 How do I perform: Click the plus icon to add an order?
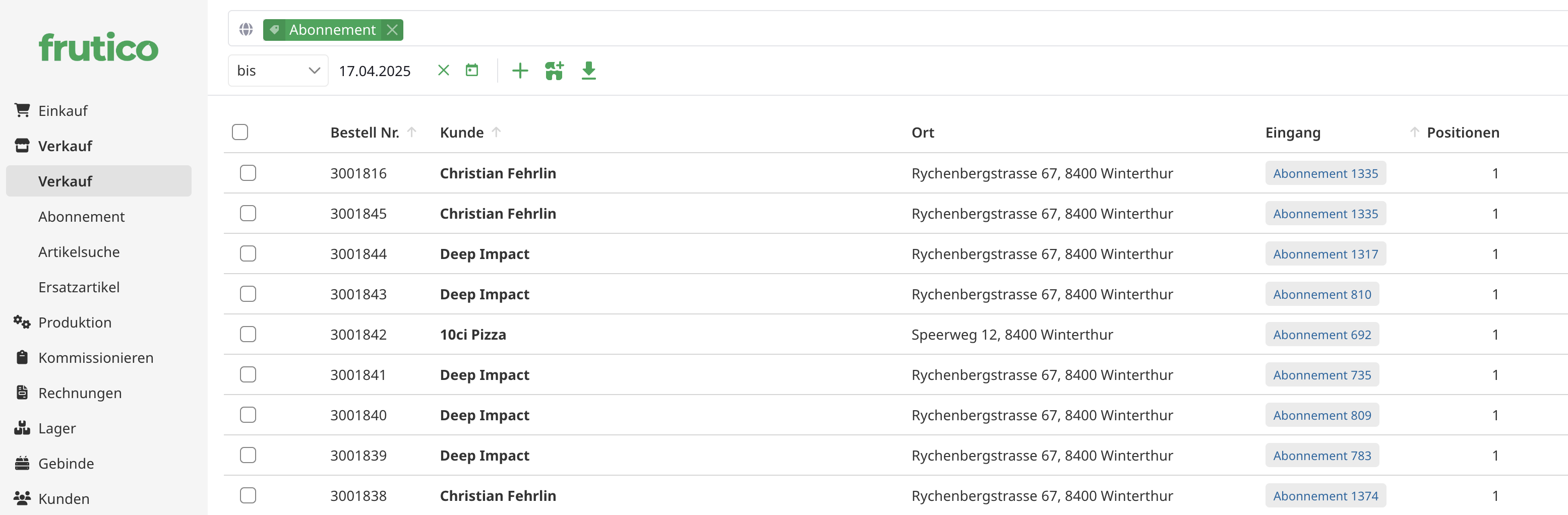click(520, 70)
